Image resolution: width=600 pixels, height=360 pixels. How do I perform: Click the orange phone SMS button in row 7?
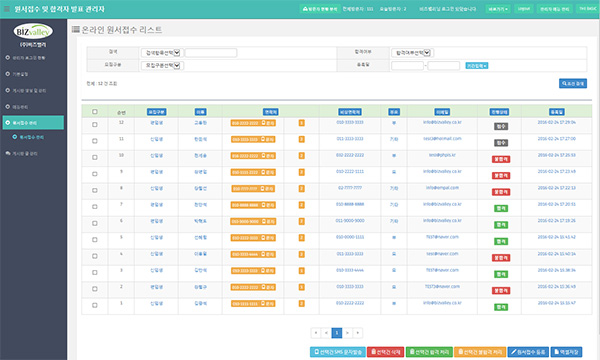click(253, 205)
